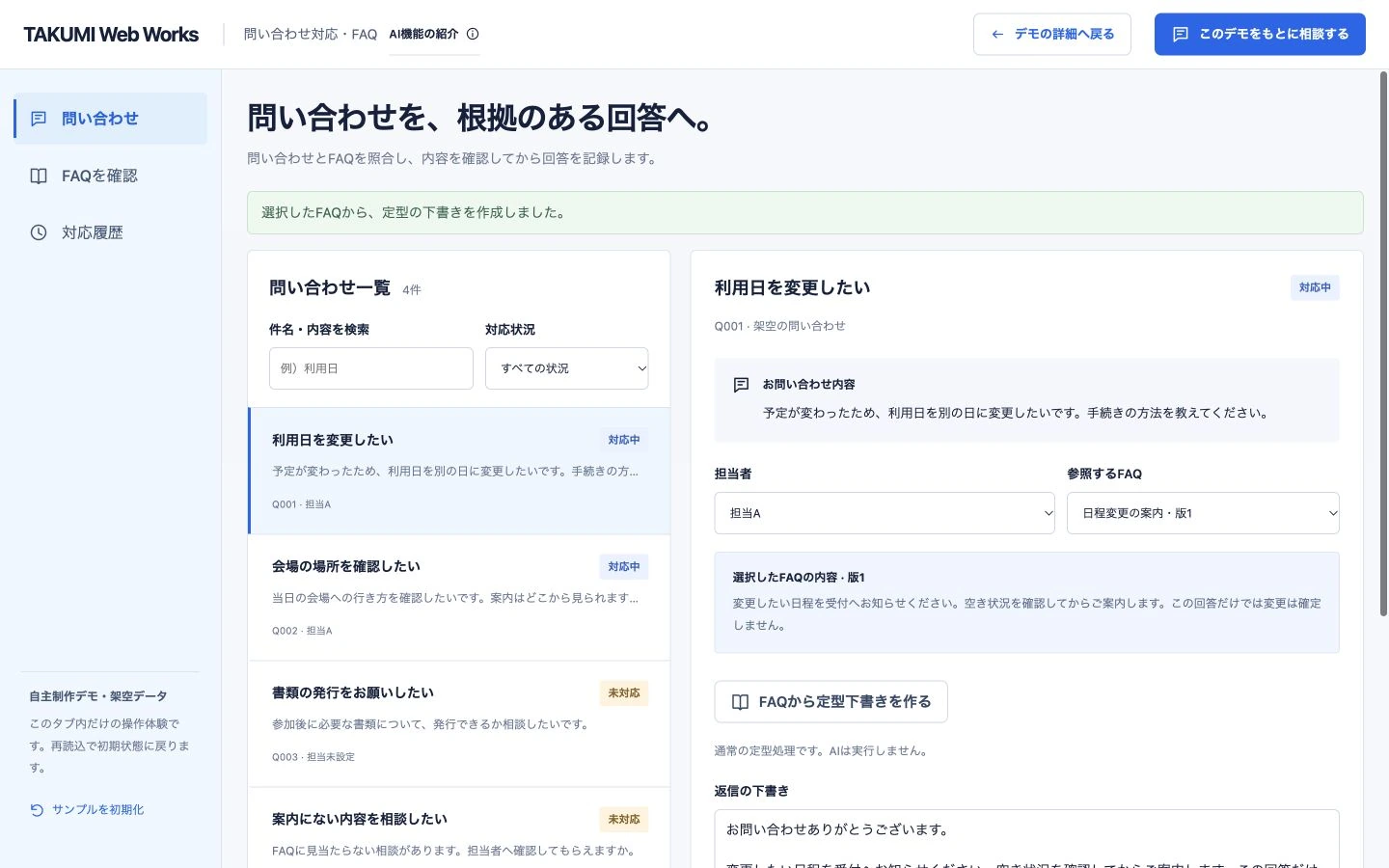Click the 件名・内容を検索 search field

[x=370, y=368]
